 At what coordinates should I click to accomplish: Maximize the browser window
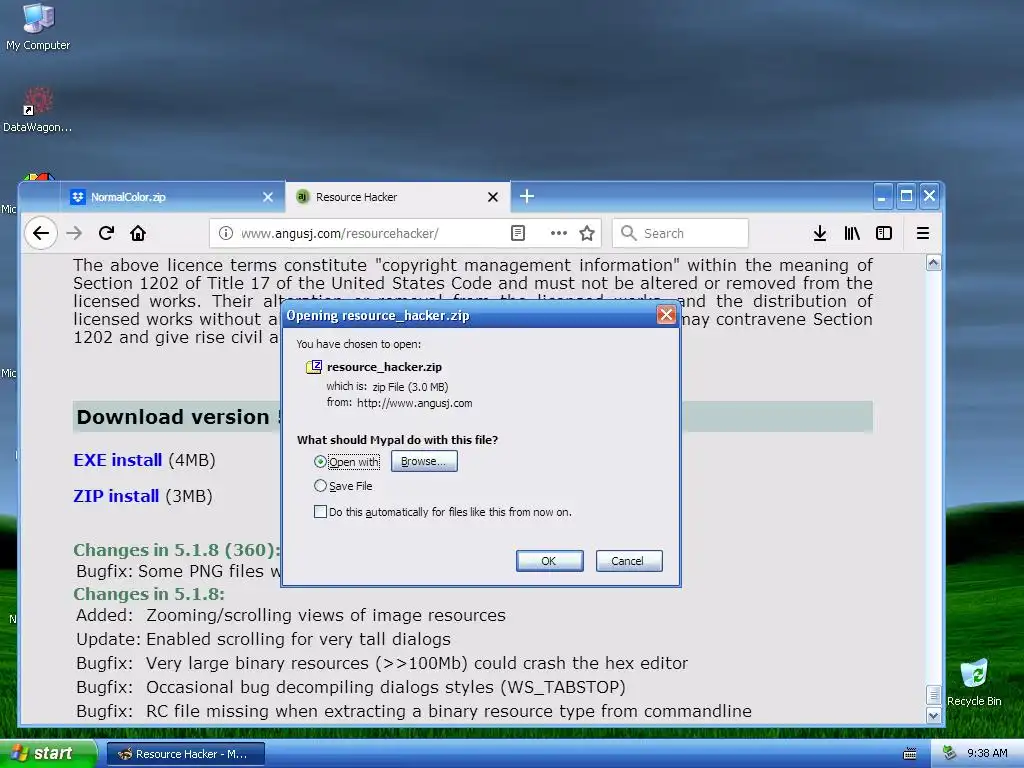(x=906, y=196)
